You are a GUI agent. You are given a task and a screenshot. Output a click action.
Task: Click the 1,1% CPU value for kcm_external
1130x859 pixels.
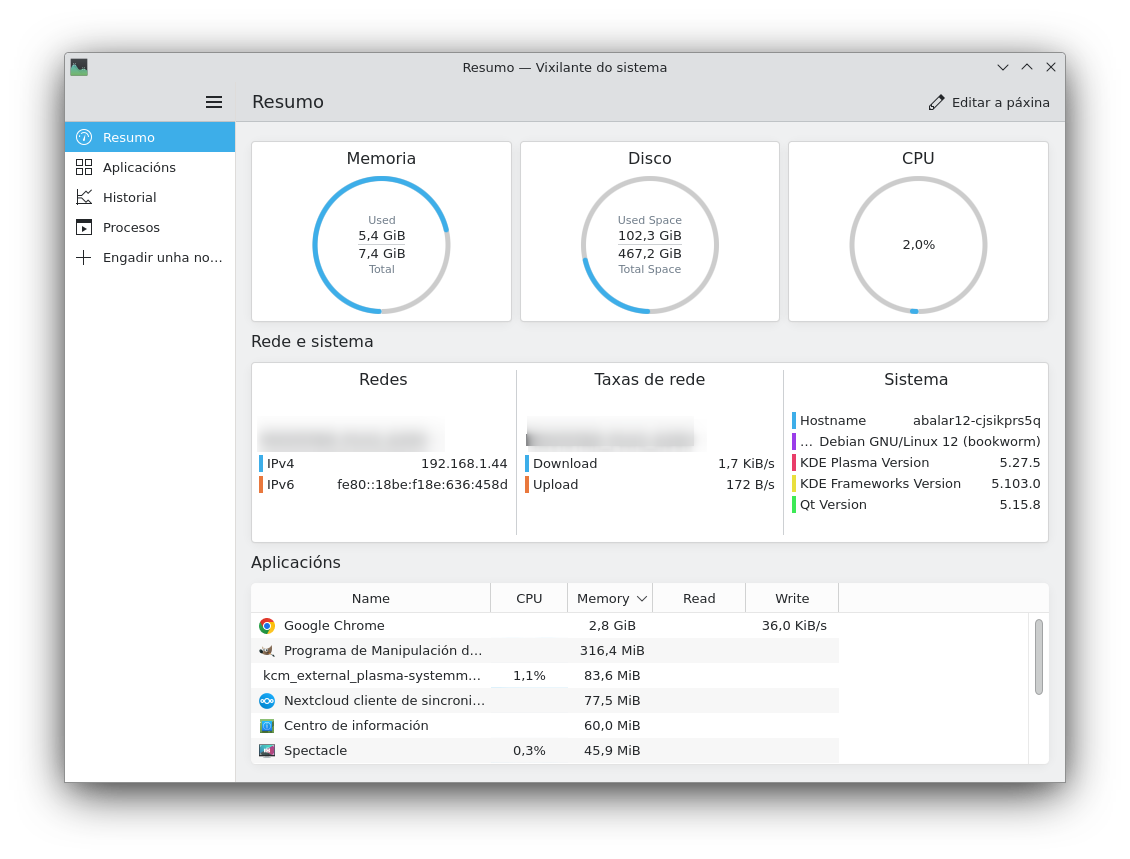[529, 676]
